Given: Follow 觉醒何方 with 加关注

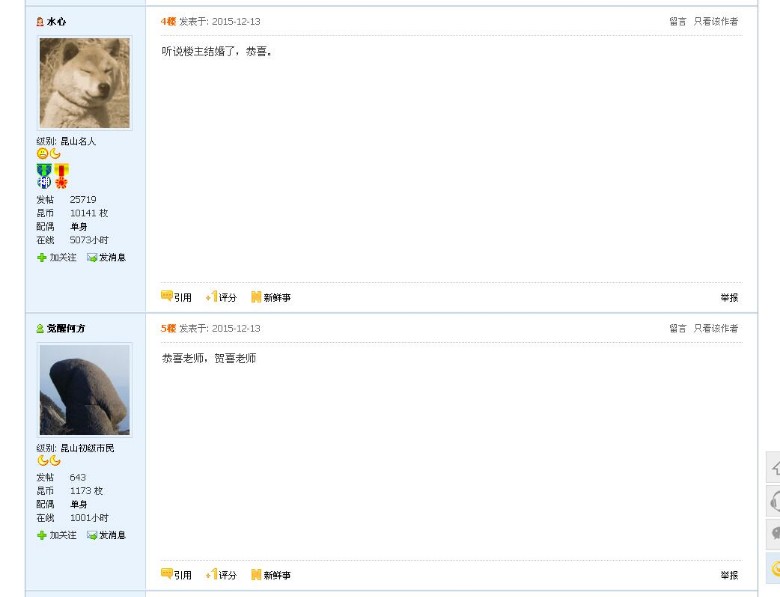Looking at the screenshot, I should pos(57,535).
